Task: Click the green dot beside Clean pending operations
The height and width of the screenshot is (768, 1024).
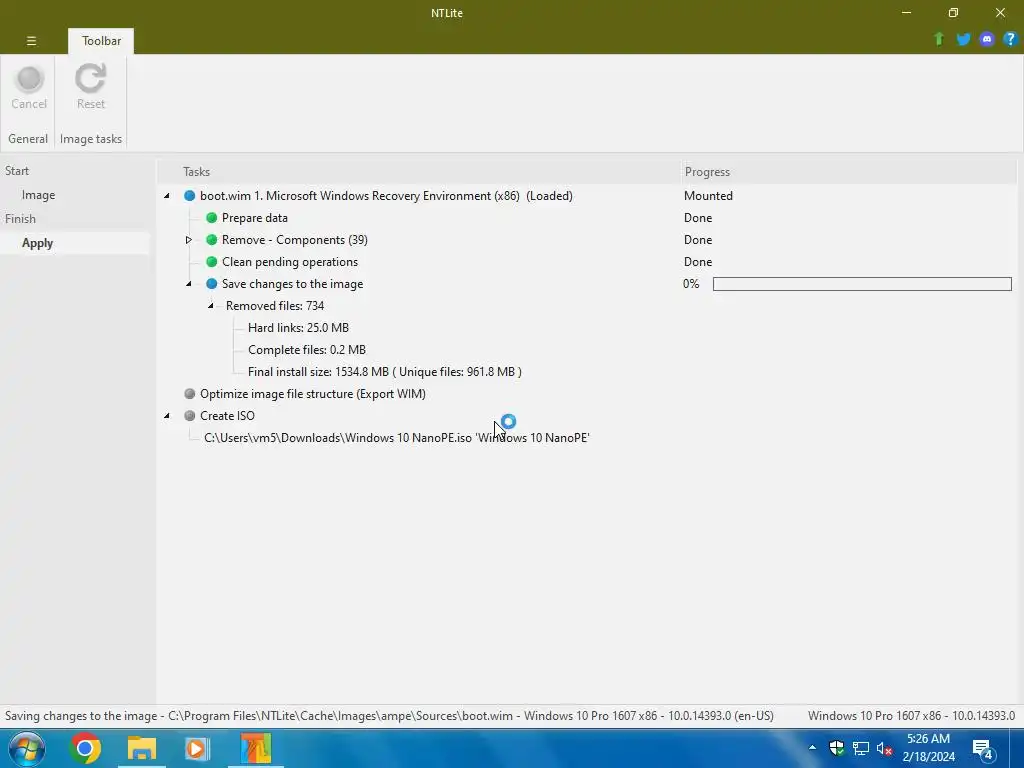Action: click(212, 262)
